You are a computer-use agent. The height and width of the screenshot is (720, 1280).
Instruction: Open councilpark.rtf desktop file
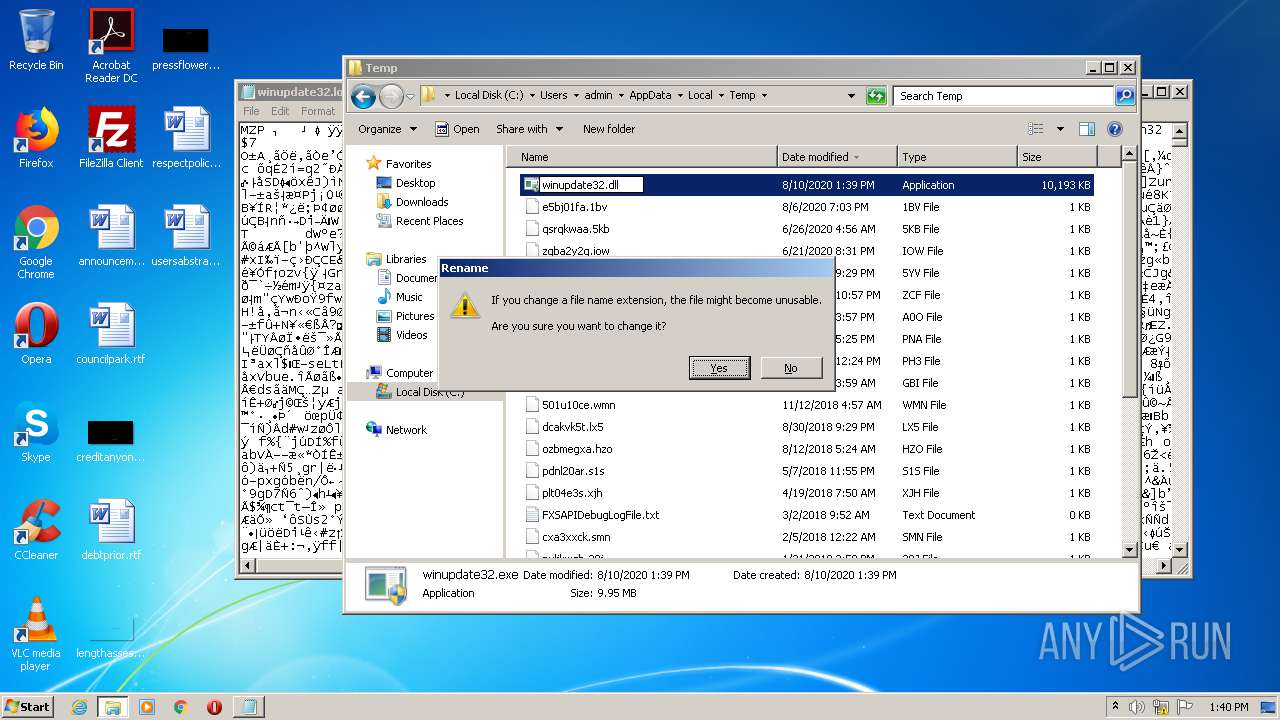111,334
